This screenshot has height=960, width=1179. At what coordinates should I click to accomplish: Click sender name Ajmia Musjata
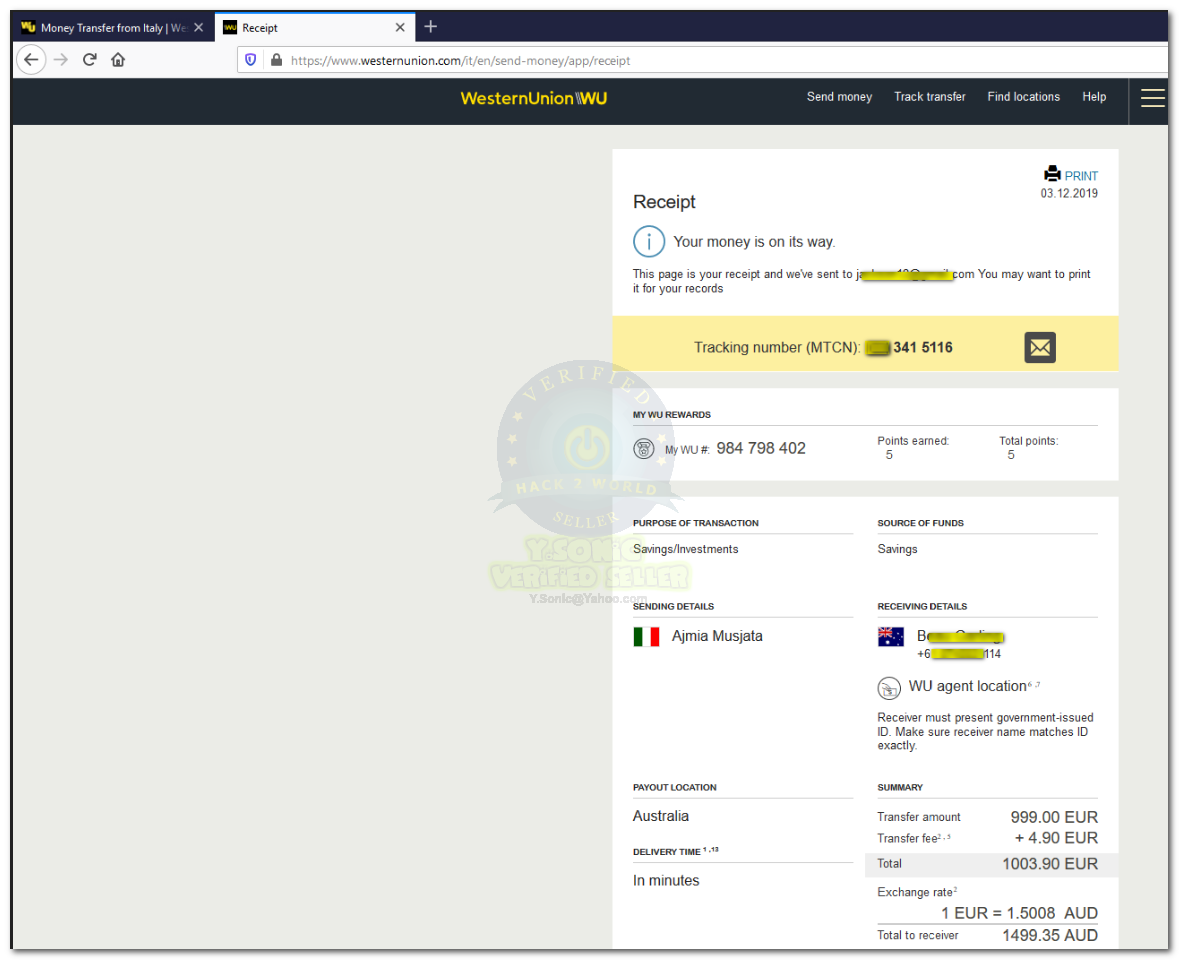tap(717, 636)
